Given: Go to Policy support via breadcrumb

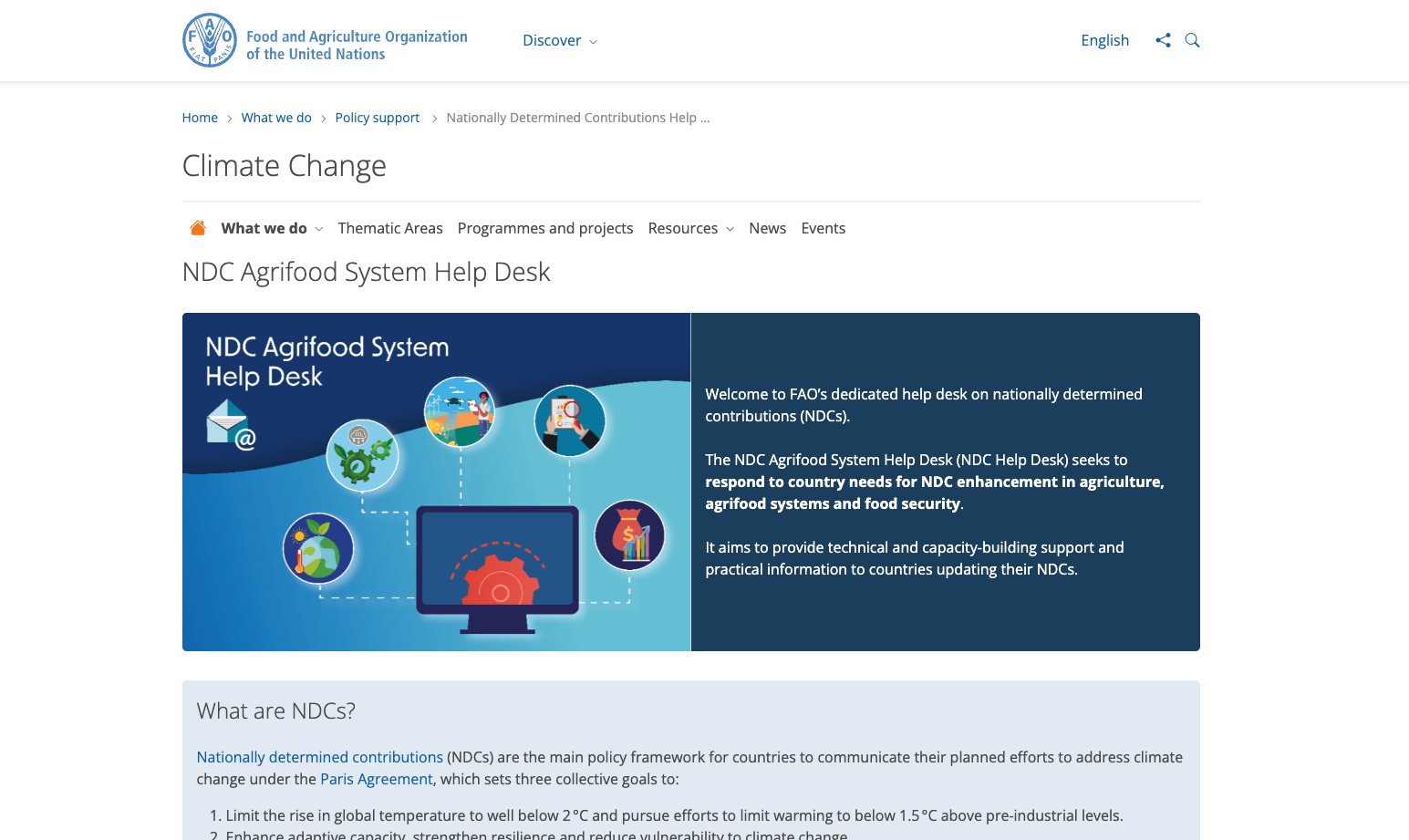Looking at the screenshot, I should coord(377,117).
